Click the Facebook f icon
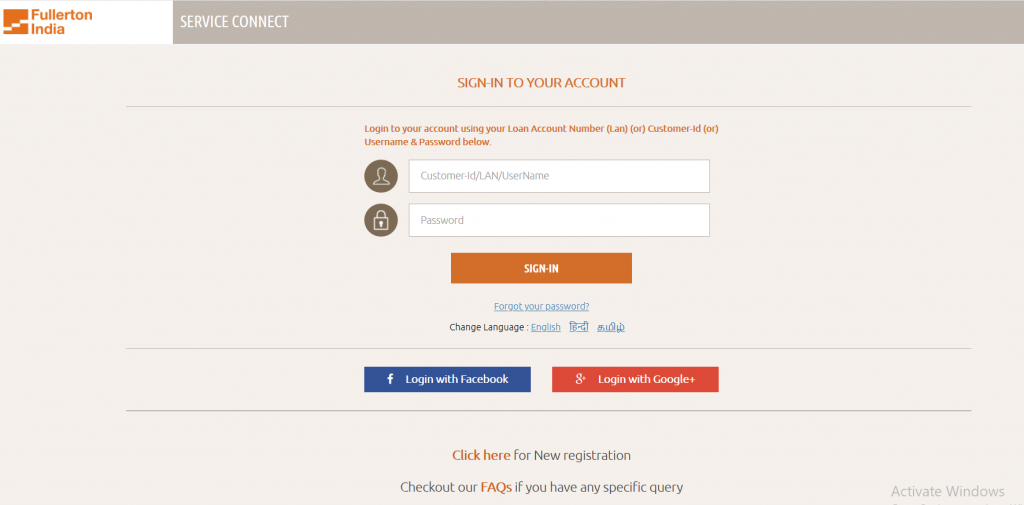 [390, 379]
